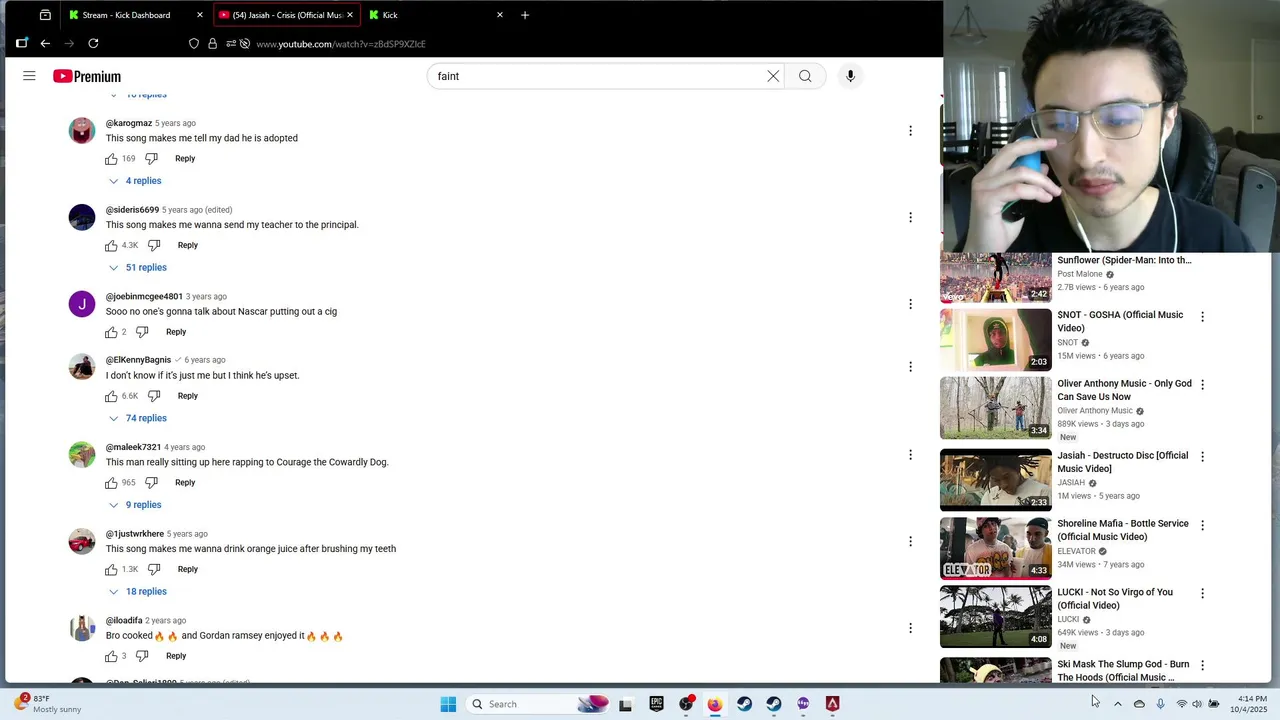Open the browser shield protection icon
Image resolution: width=1280 pixels, height=720 pixels.
194,44
